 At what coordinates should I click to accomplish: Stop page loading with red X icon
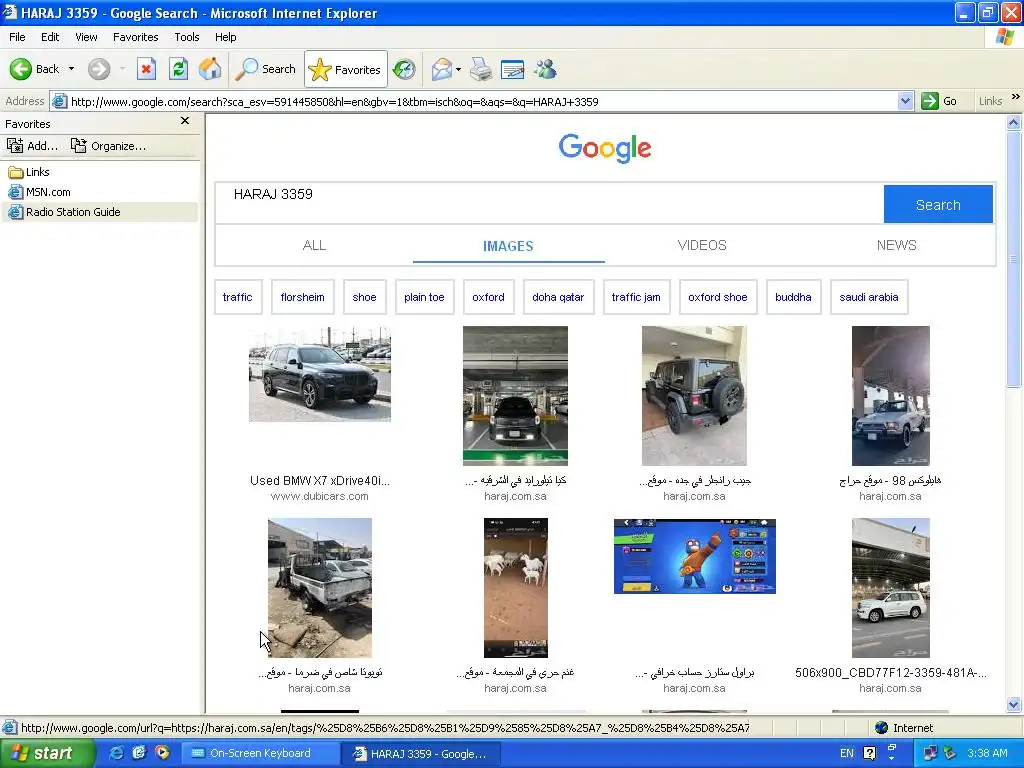146,69
